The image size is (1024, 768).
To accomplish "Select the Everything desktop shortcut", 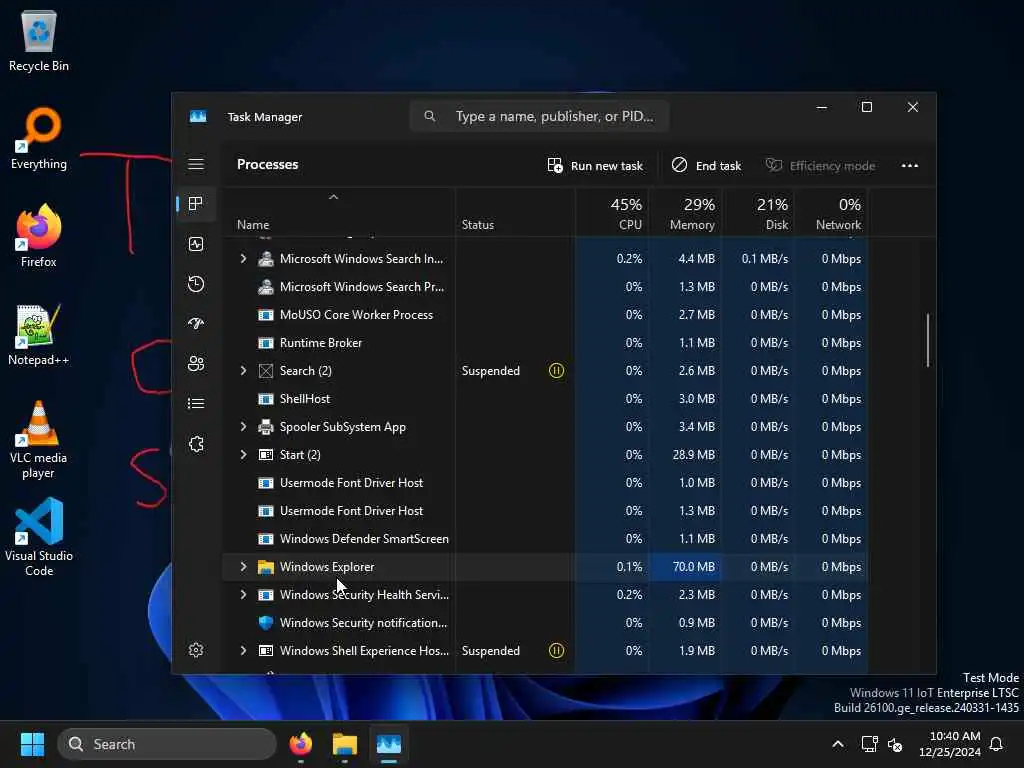I will [39, 138].
